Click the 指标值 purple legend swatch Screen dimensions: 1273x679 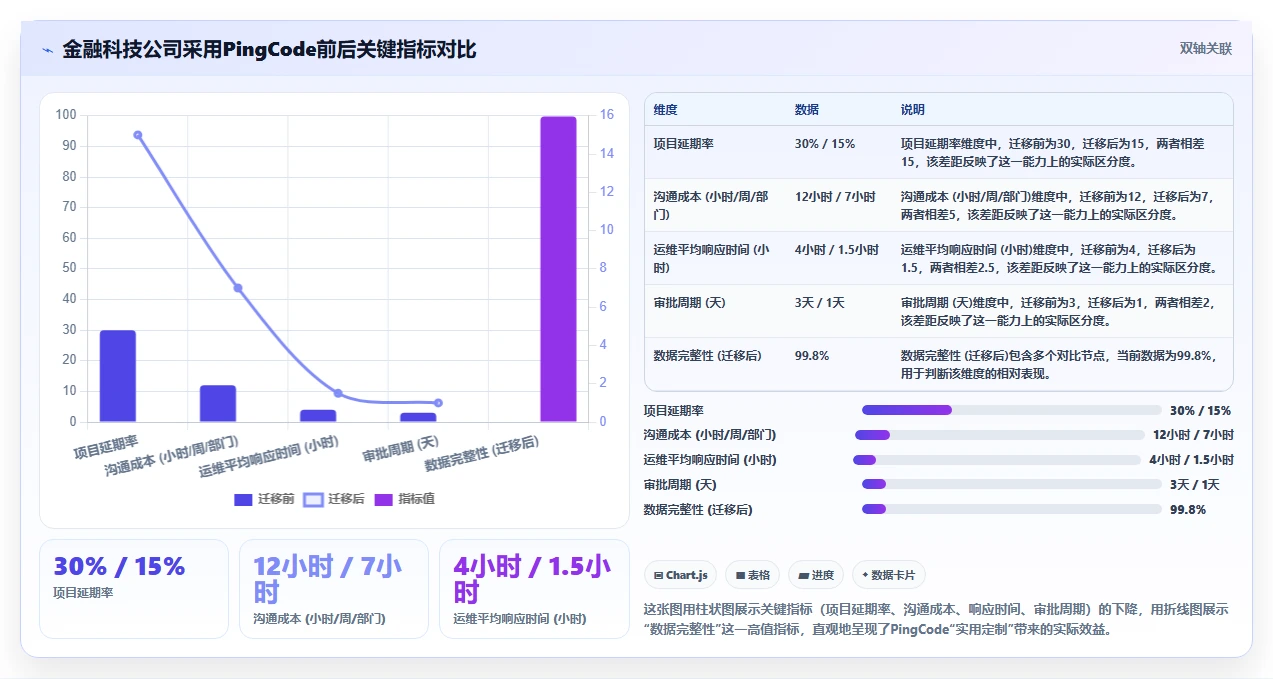pos(383,499)
